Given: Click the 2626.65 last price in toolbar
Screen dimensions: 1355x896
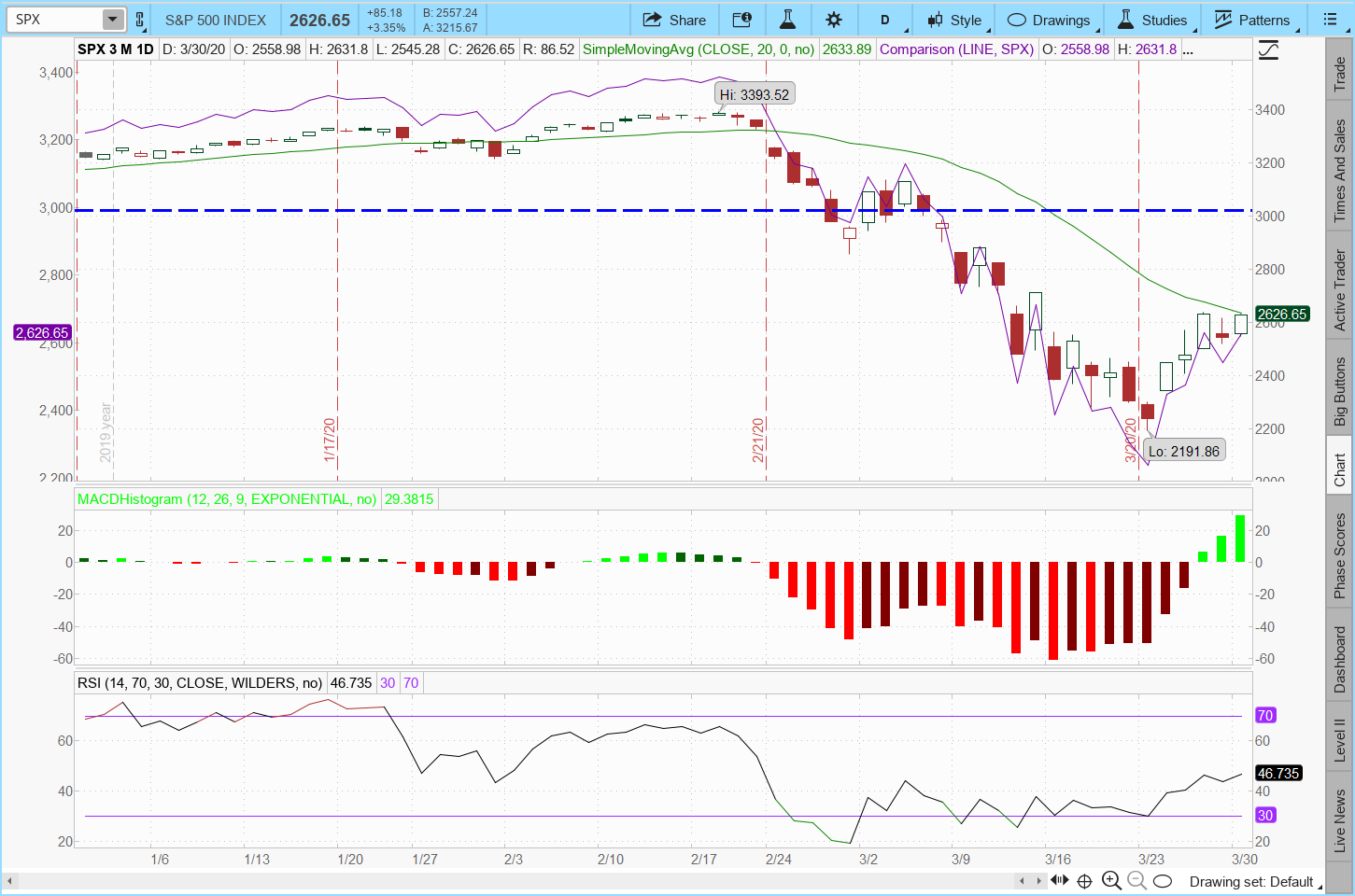Looking at the screenshot, I should (319, 20).
